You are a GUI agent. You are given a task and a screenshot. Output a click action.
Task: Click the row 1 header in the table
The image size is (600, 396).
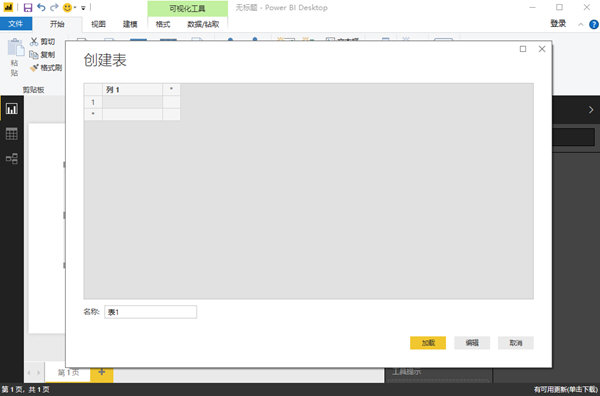coord(93,102)
